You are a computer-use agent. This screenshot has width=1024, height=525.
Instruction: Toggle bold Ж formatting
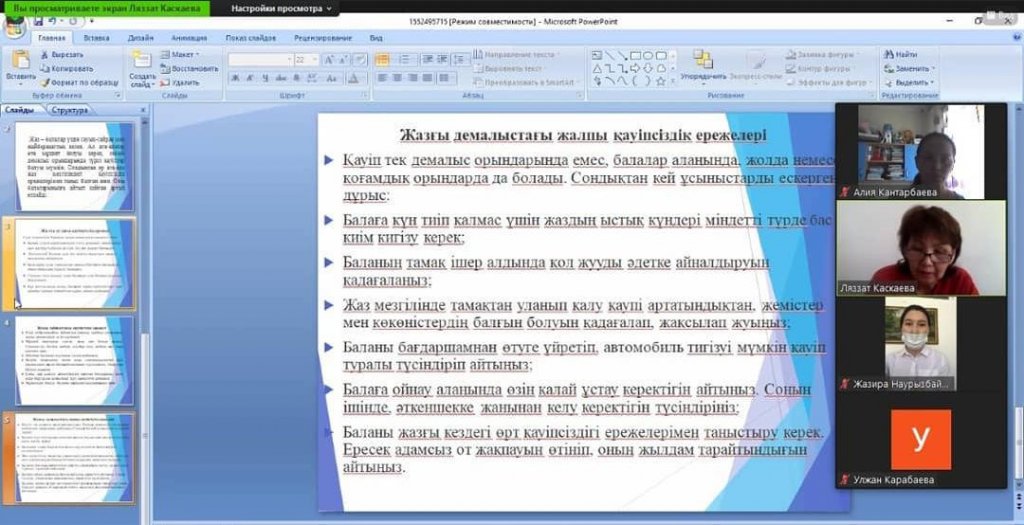[x=235, y=78]
